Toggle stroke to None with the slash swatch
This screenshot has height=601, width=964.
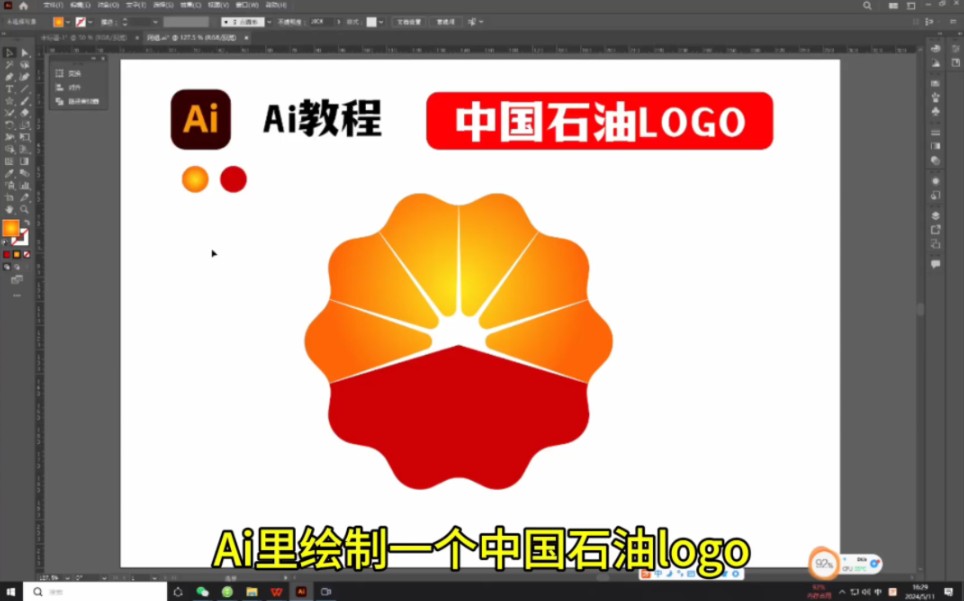pos(26,254)
